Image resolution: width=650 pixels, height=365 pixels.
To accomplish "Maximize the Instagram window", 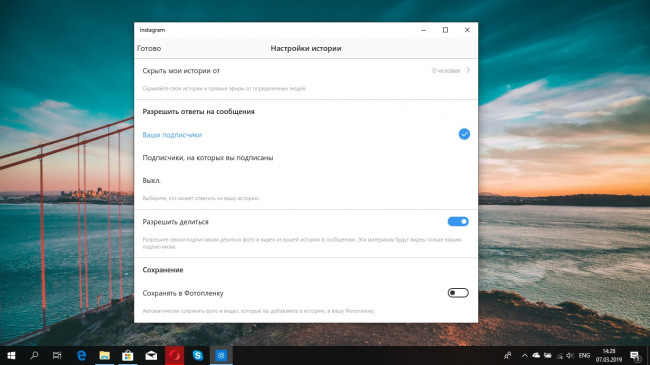I will click(x=445, y=30).
